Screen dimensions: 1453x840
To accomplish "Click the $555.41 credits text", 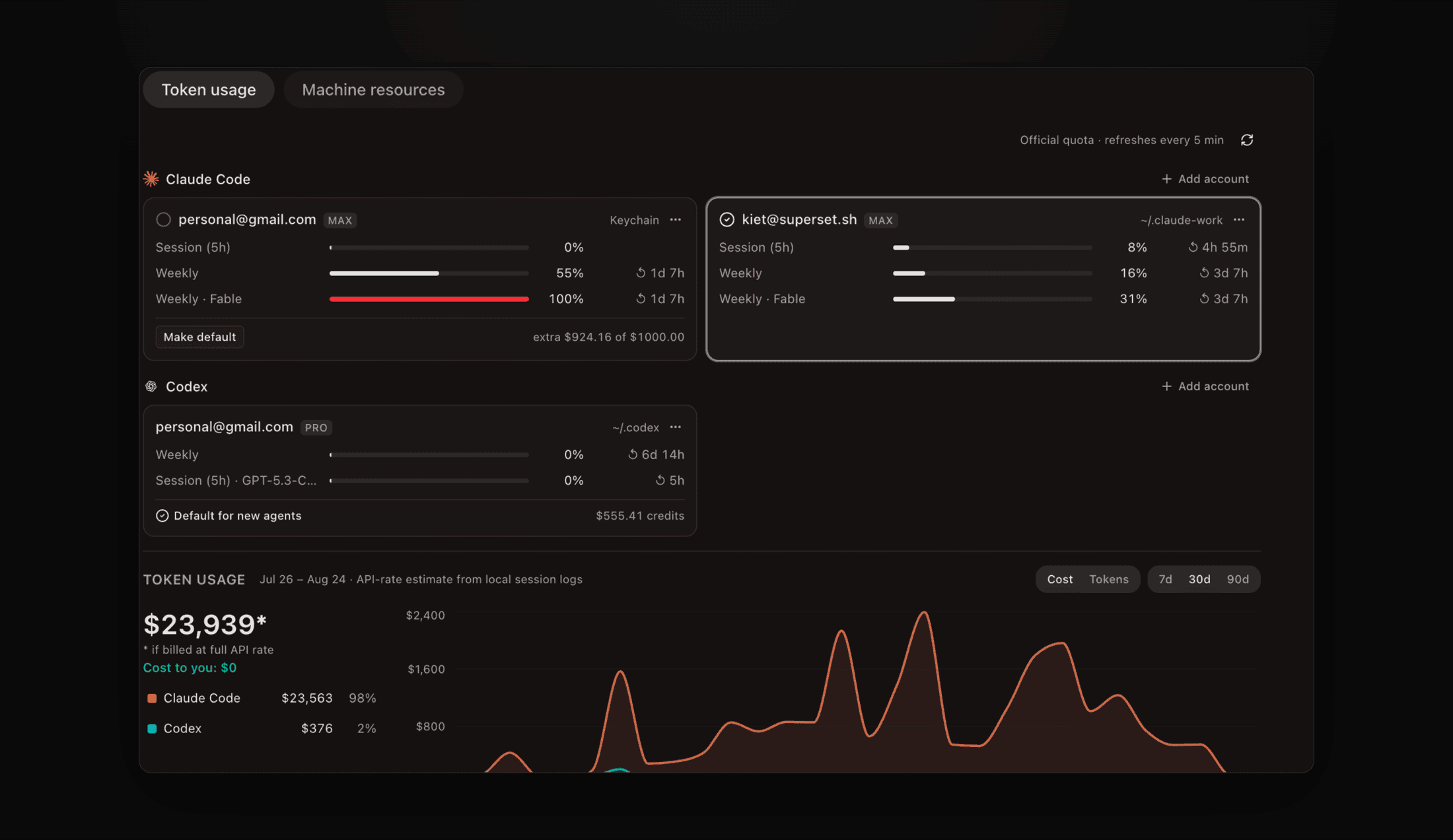I will (x=639, y=516).
